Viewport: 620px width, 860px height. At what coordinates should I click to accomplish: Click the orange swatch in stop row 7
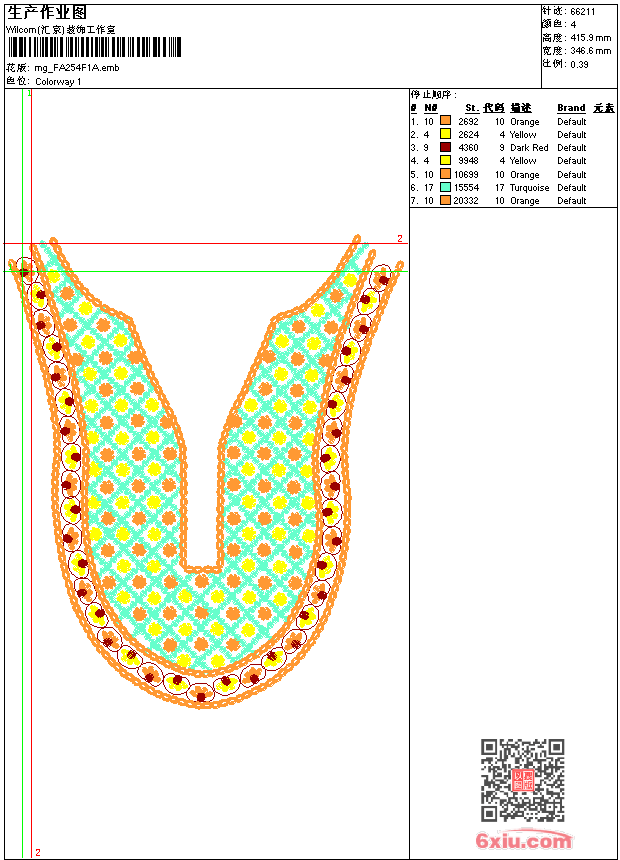446,200
